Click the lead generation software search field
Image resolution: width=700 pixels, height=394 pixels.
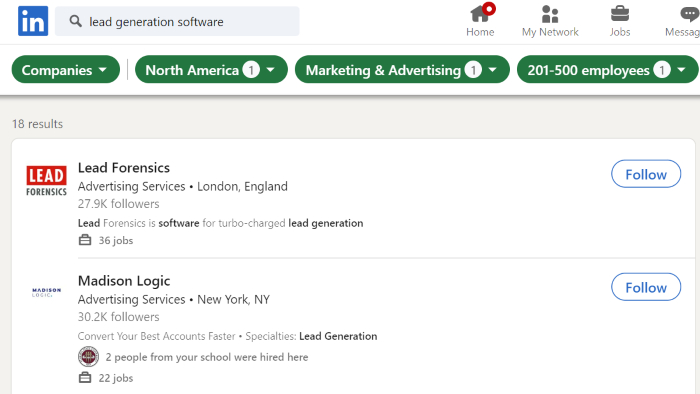point(177,21)
